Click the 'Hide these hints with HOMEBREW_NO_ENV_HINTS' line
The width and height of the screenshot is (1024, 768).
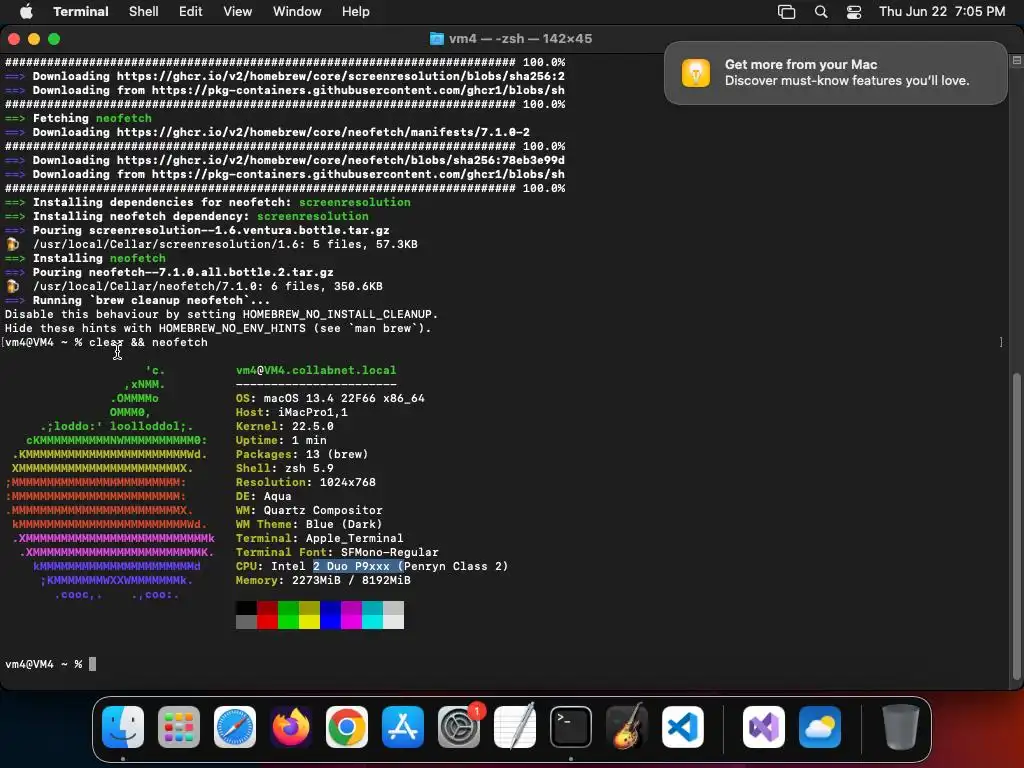coord(218,328)
